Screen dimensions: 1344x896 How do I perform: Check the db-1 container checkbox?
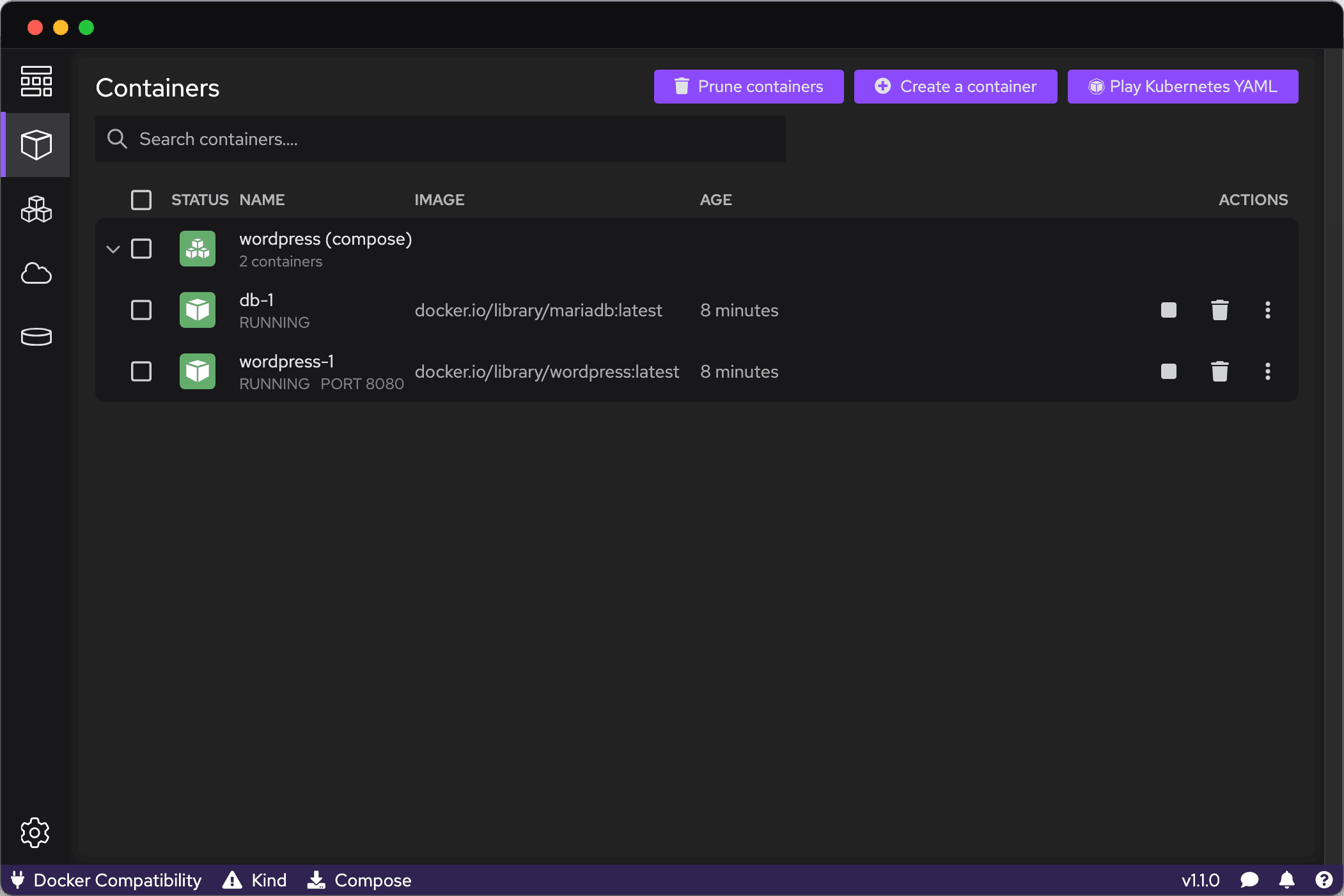[x=141, y=310]
